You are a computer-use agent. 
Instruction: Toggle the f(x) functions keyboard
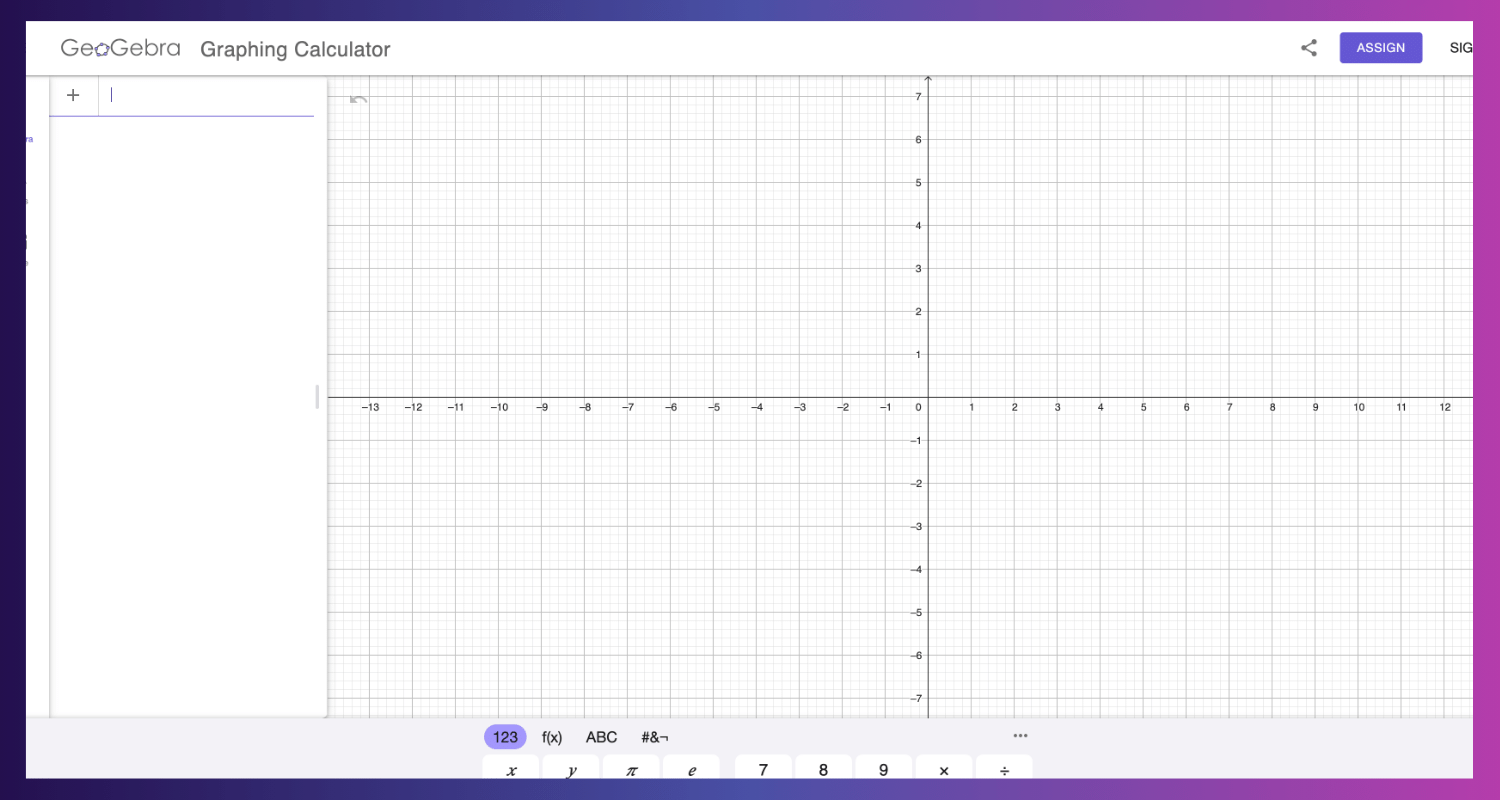coord(552,737)
